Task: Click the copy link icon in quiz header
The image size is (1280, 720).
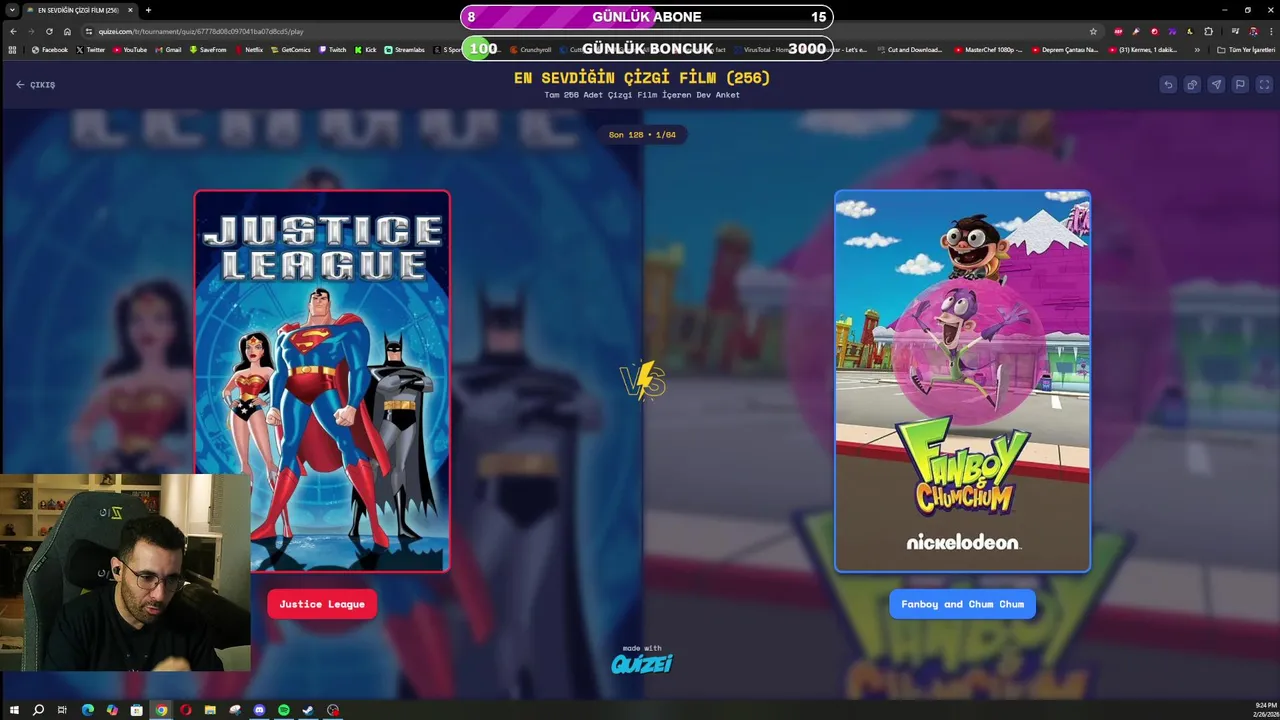Action: 1192,85
